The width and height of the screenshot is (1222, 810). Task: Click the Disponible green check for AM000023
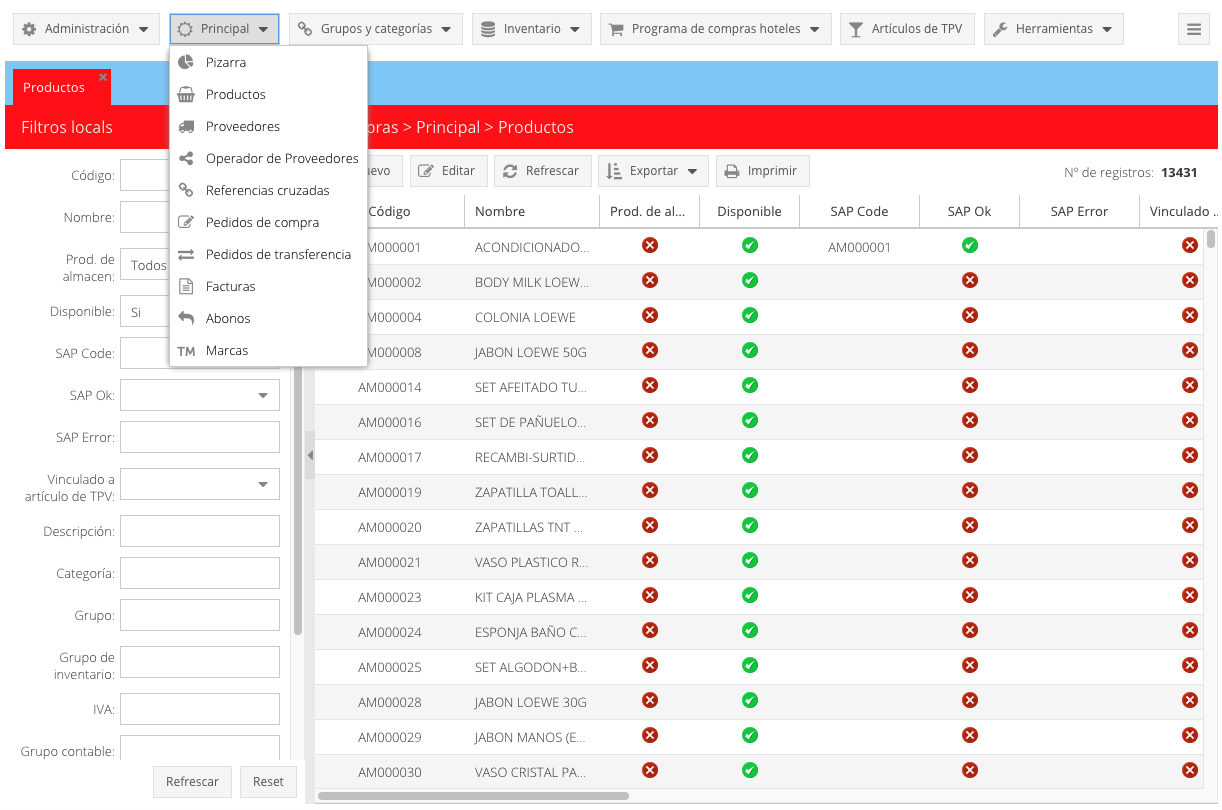[750, 595]
